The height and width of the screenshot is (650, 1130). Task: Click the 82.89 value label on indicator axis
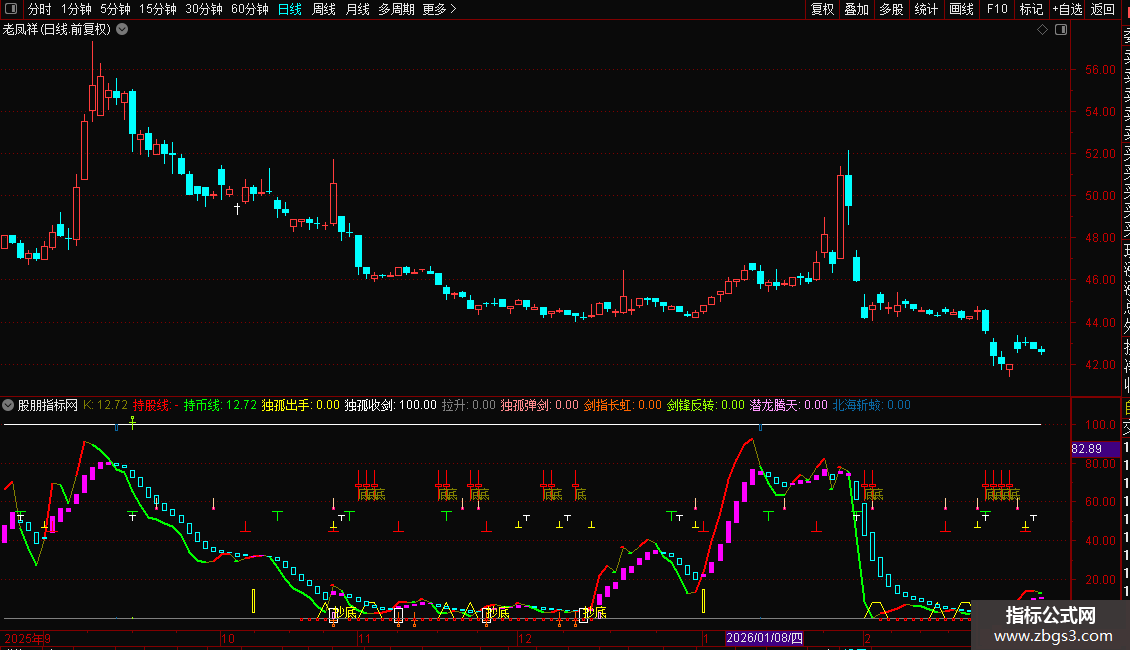1086,450
